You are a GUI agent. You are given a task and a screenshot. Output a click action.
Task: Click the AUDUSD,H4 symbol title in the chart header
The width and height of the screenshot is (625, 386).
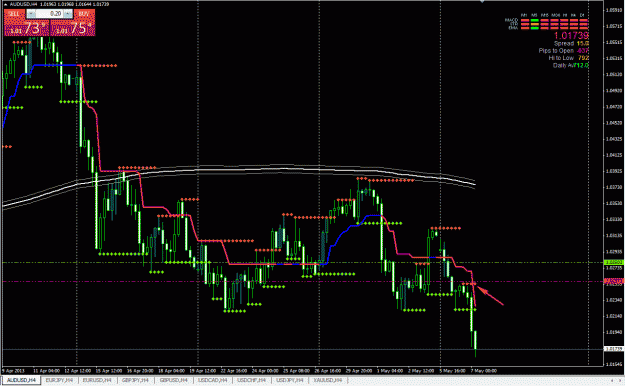pyautogui.click(x=23, y=4)
